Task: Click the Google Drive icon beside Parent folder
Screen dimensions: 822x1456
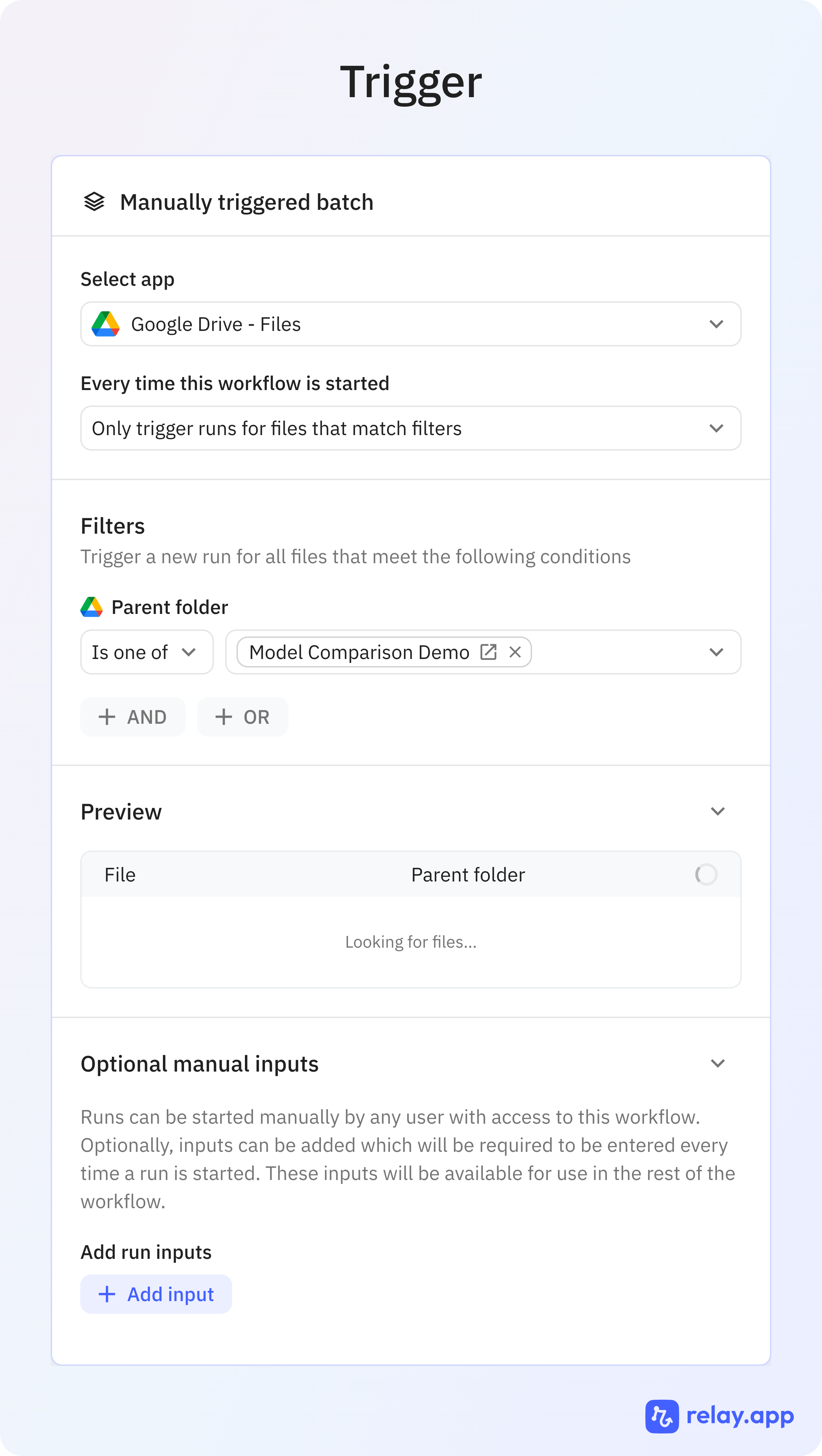Action: pos(91,607)
